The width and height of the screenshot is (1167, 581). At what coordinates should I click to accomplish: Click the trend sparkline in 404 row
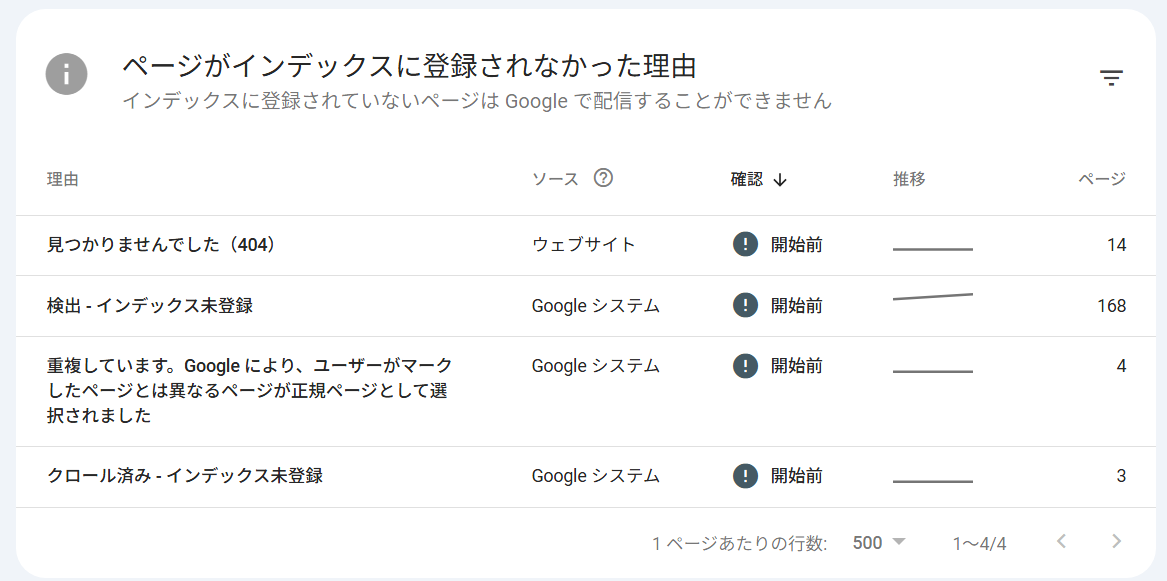point(932,248)
